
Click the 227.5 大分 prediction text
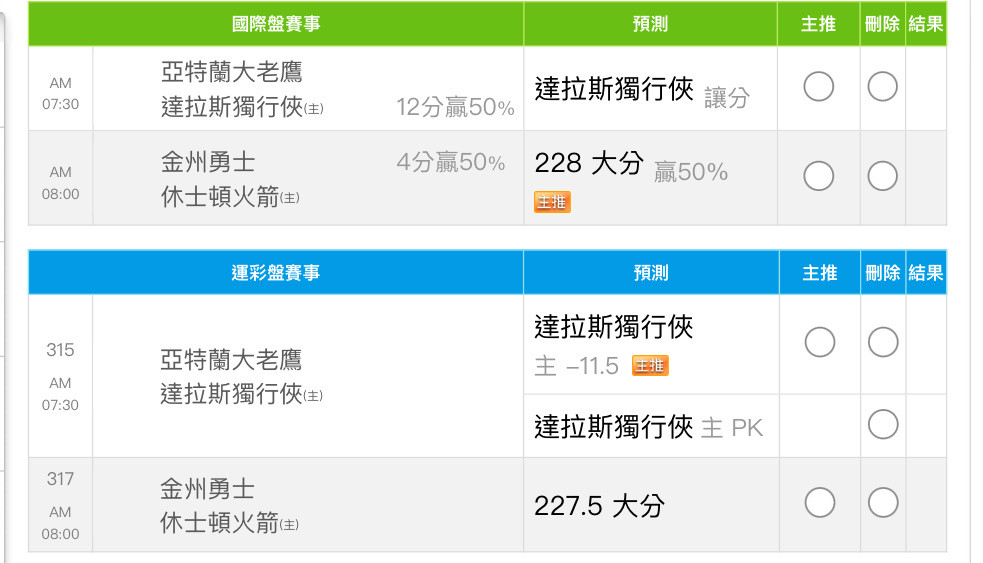pos(599,506)
